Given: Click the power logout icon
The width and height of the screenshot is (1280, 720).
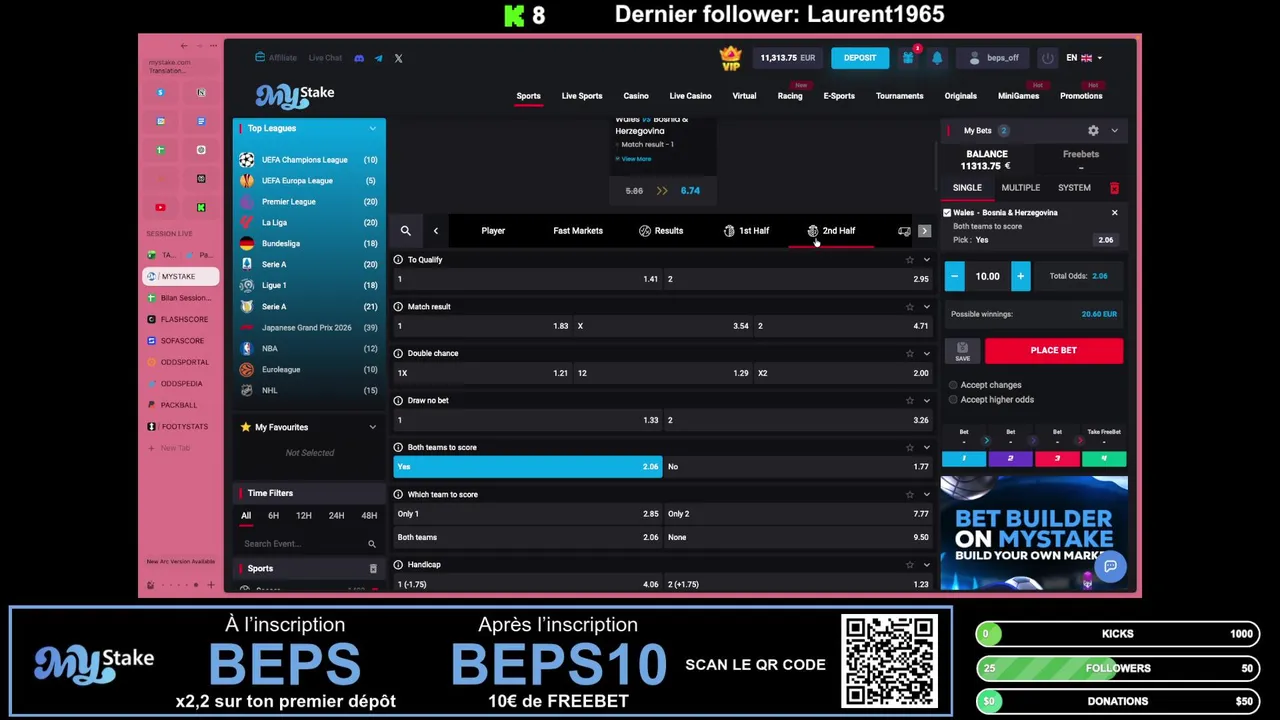Looking at the screenshot, I should click(x=1047, y=58).
